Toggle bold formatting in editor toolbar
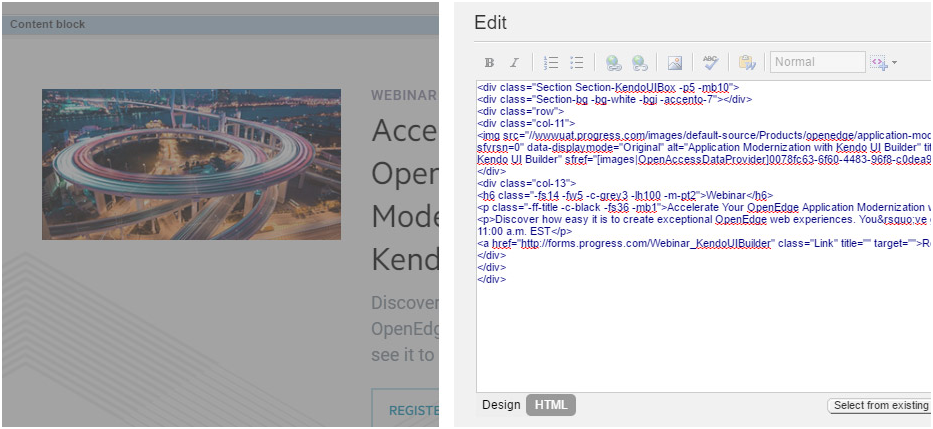The image size is (933, 429). pyautogui.click(x=490, y=63)
